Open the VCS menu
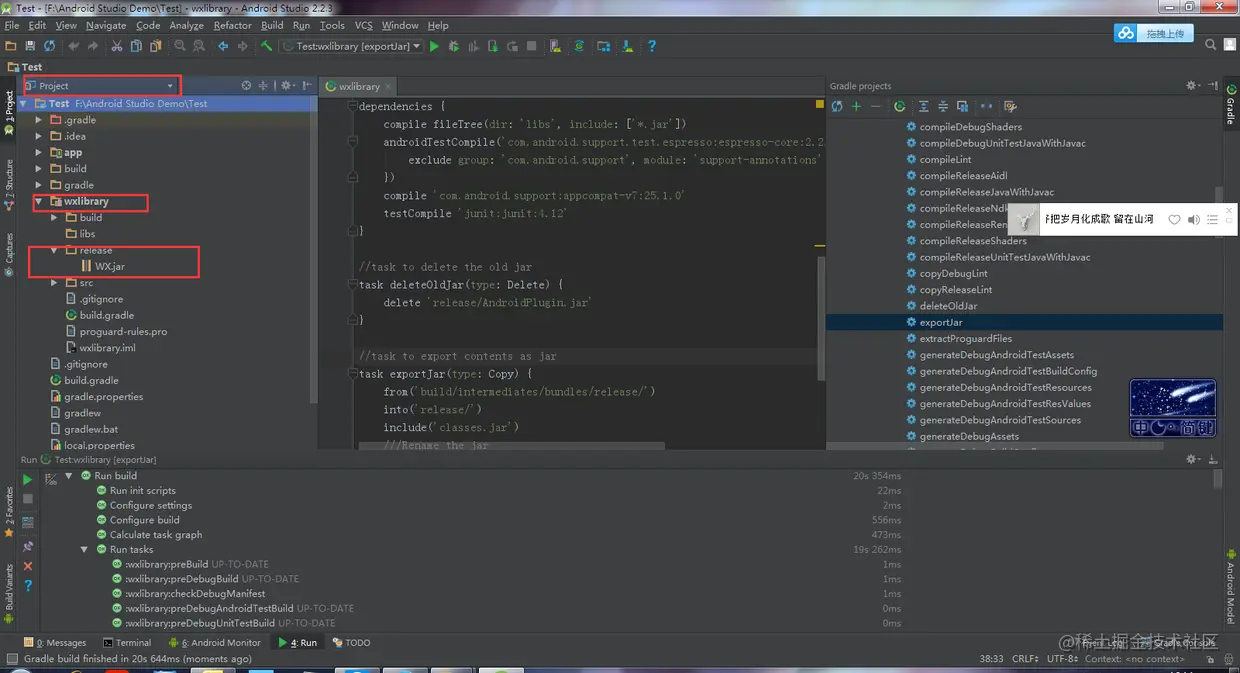This screenshot has width=1240, height=673. (x=363, y=25)
